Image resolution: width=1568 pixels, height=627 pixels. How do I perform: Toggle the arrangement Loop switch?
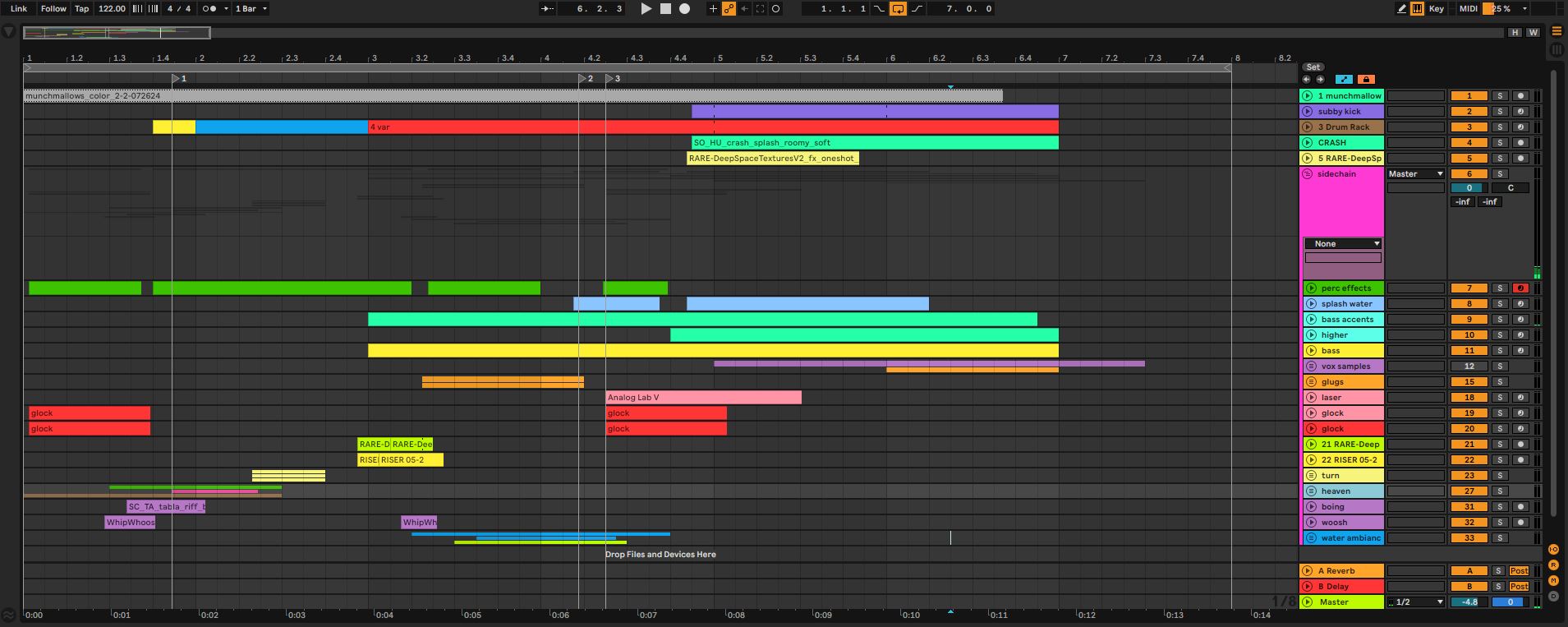(x=898, y=9)
